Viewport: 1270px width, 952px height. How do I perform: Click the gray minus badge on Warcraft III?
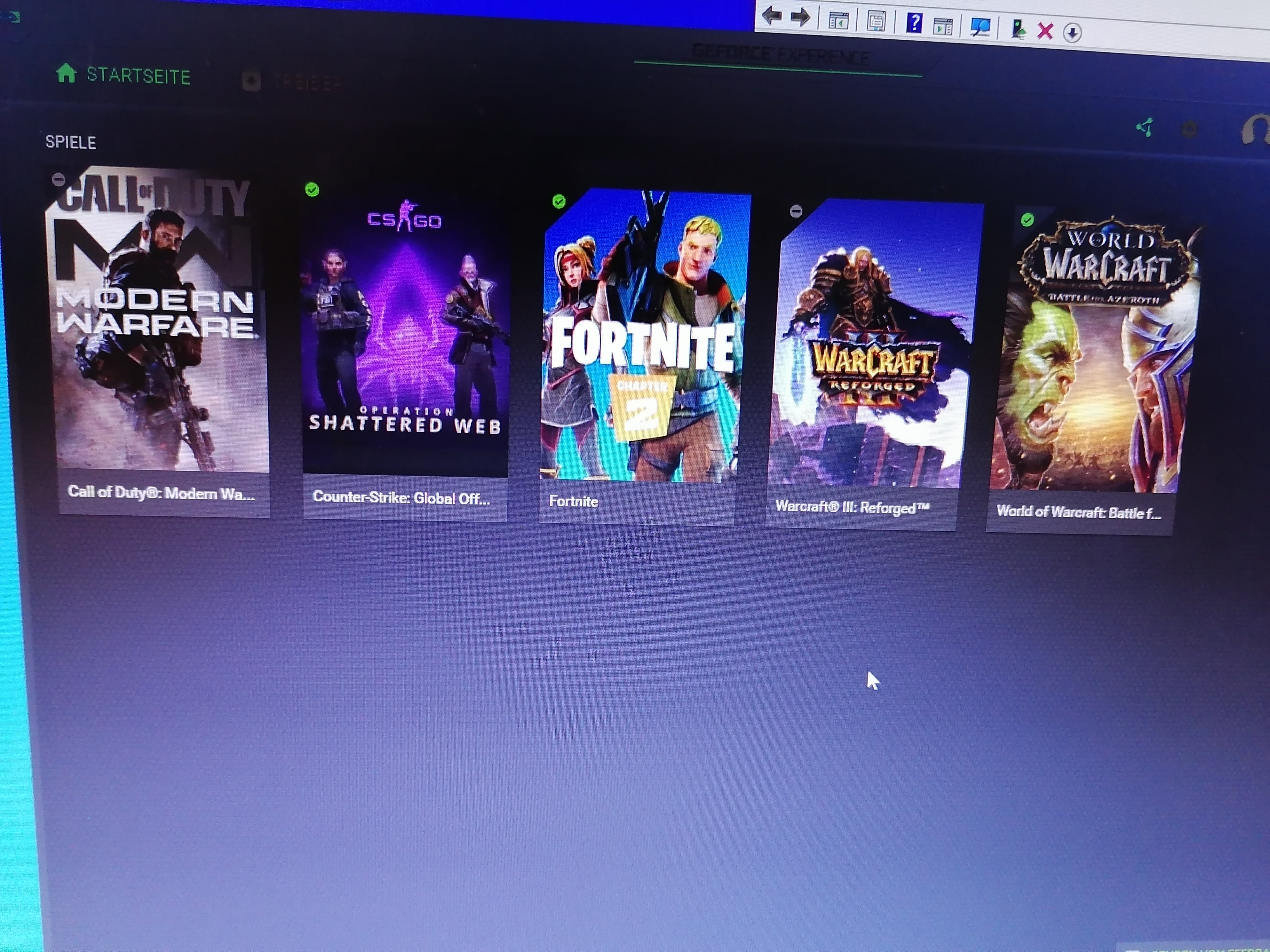click(x=796, y=211)
